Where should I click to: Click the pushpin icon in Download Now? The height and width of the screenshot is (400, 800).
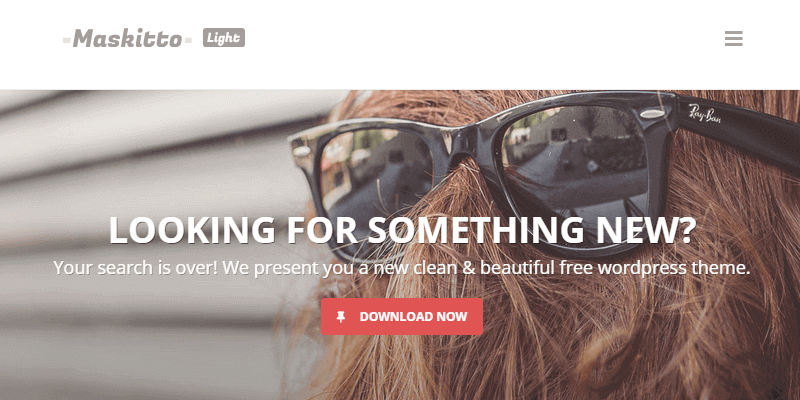pos(341,317)
